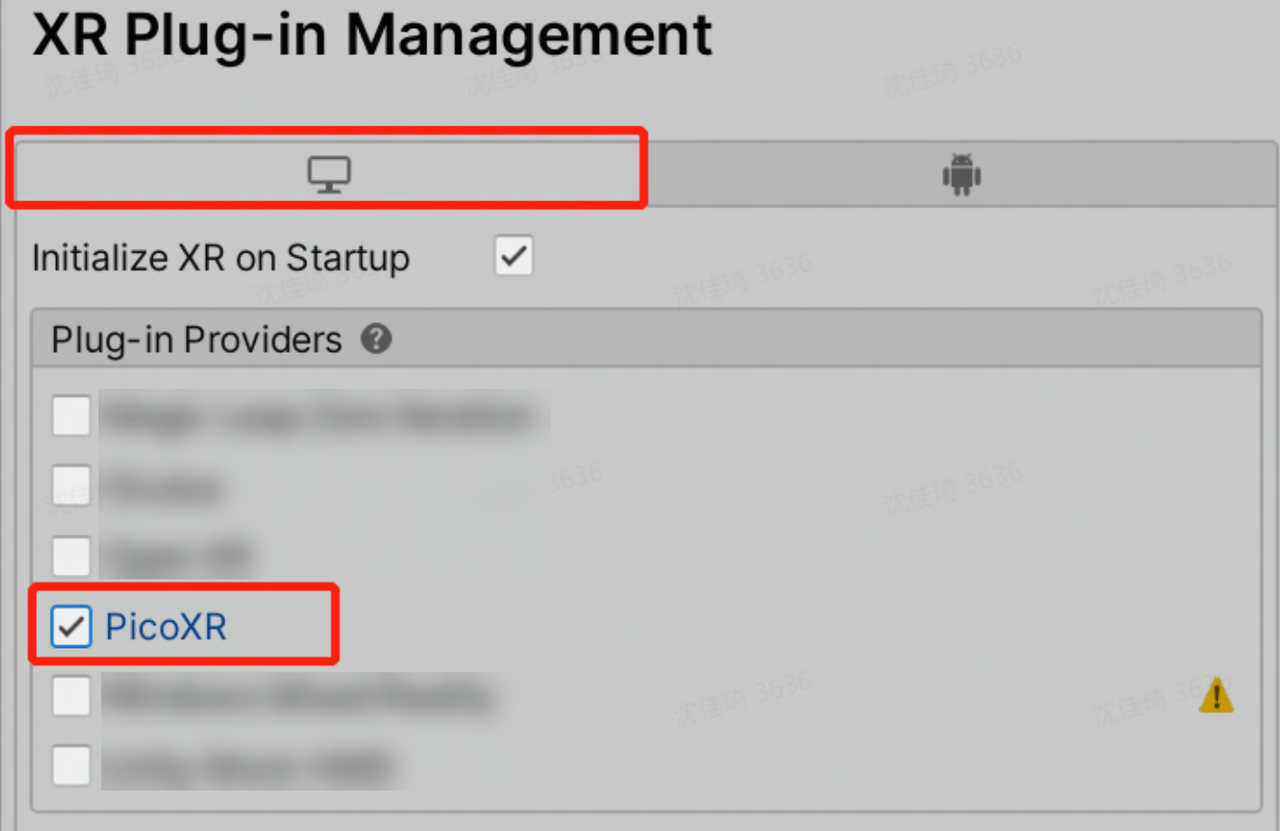Viewport: 1280px width, 831px height.
Task: Toggle the Initialize XR on Startup checkbox
Action: pos(514,257)
